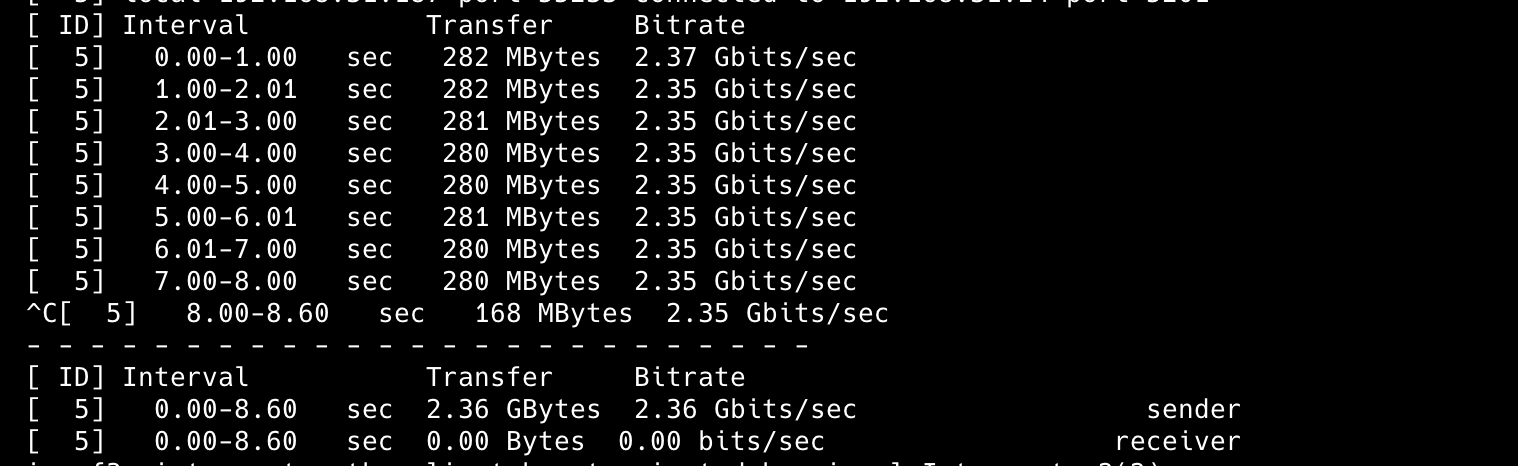Select the 4.00-5.00 interval entry
The height and width of the screenshot is (466, 1518).
pyautogui.click(x=225, y=186)
